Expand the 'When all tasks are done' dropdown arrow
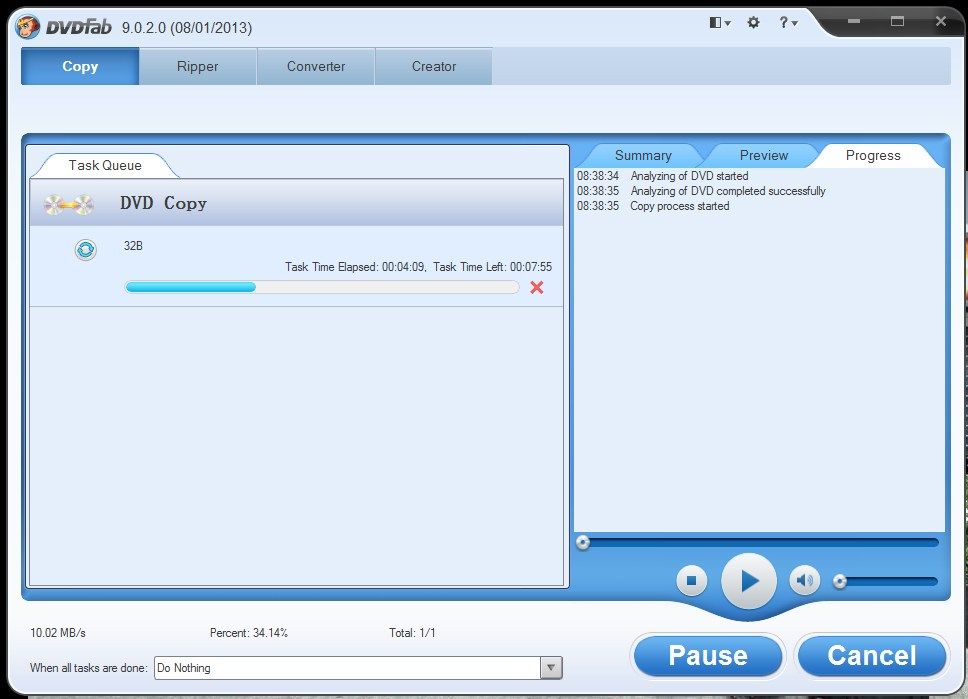968x699 pixels. click(x=551, y=668)
